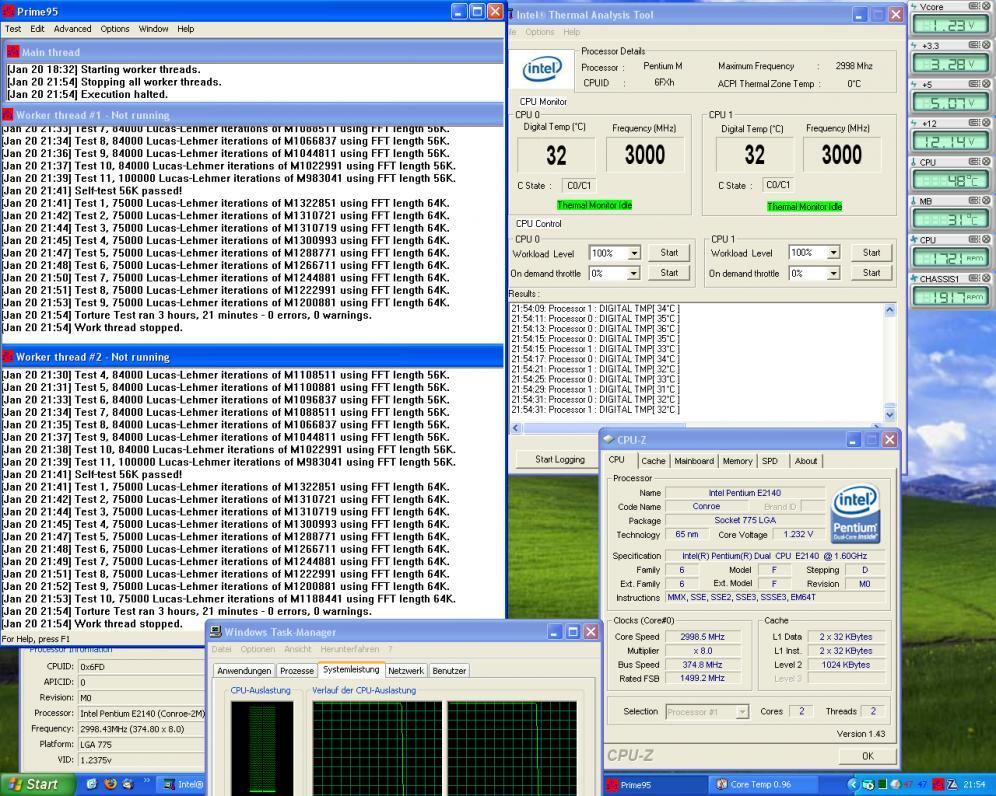The image size is (996, 796).
Task: Click CPU-Z Core Speed value 2998.5 MHz
Action: 702,637
